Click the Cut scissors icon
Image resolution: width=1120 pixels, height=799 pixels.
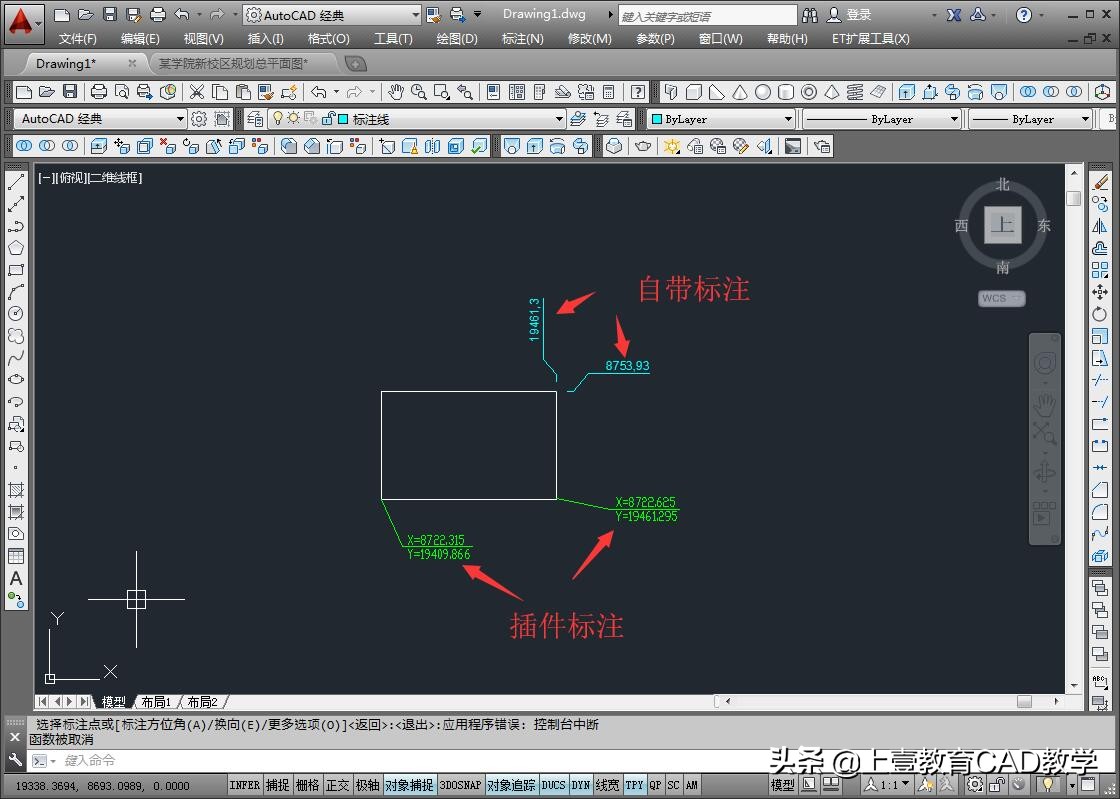(x=196, y=91)
